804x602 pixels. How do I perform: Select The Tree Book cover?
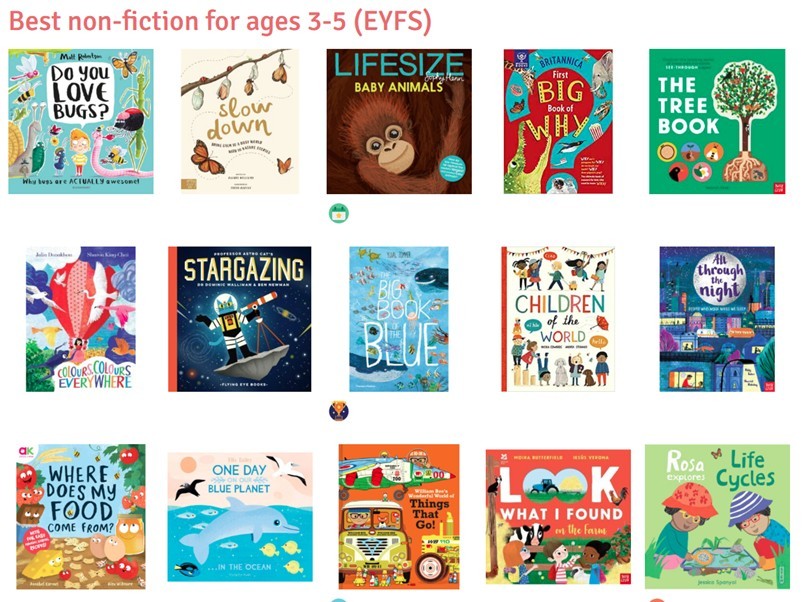(x=717, y=122)
